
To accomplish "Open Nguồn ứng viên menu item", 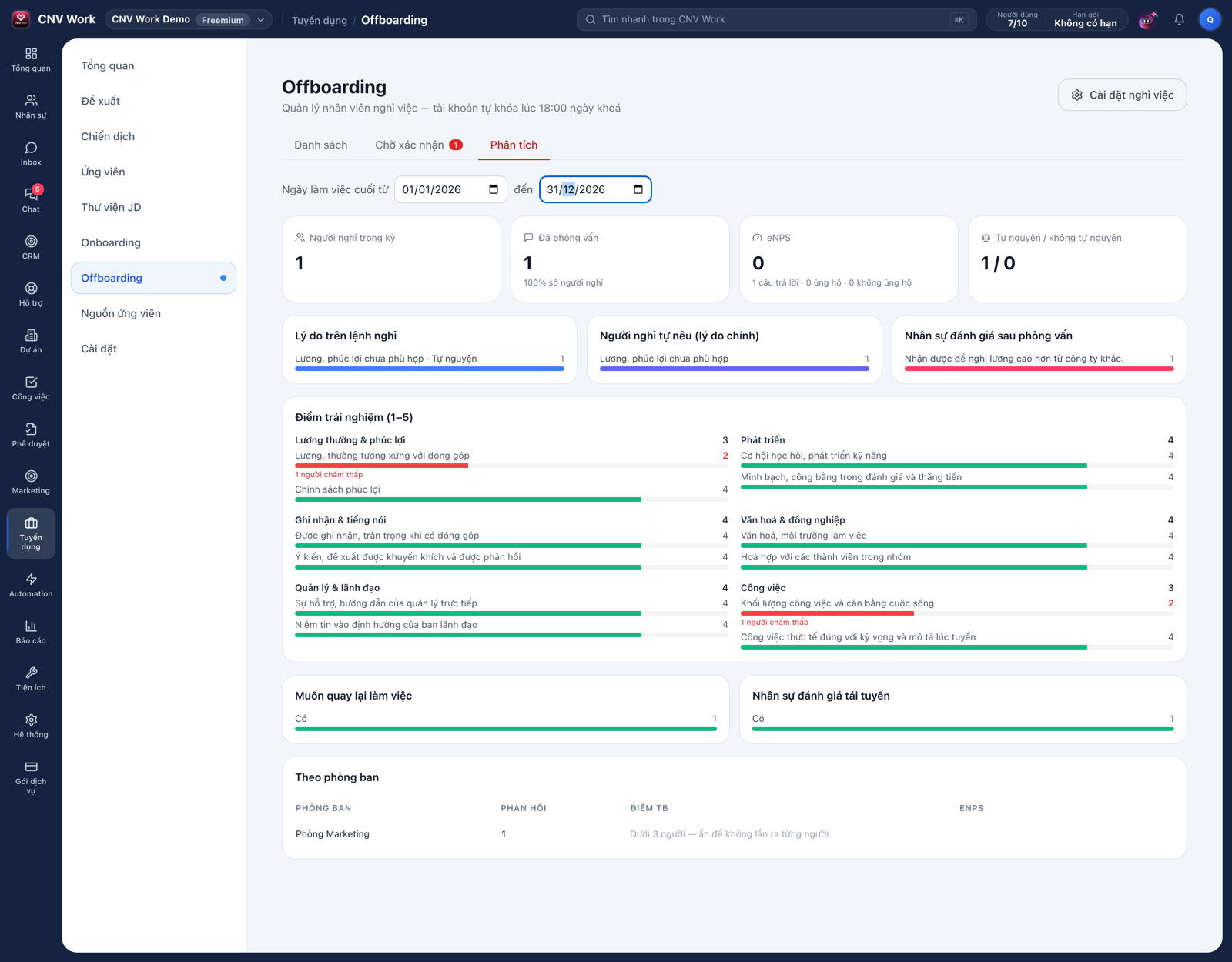I will [153, 313].
